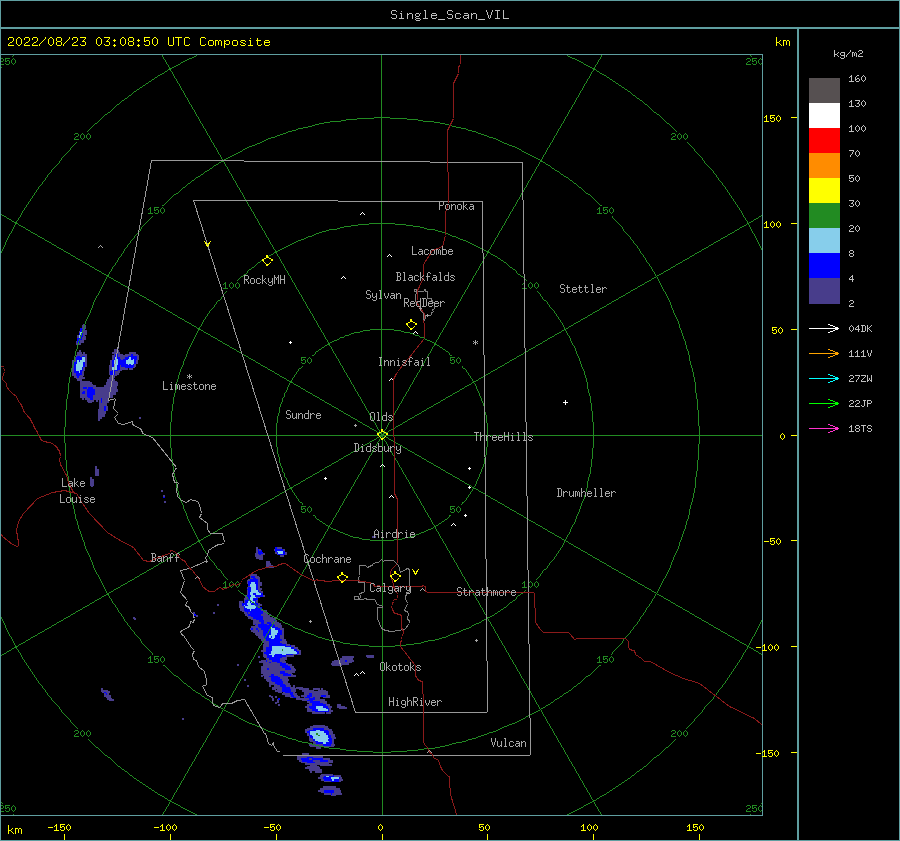Select the yellow diamond marker under Cochrane
The height and width of the screenshot is (841, 900).
pos(342,577)
